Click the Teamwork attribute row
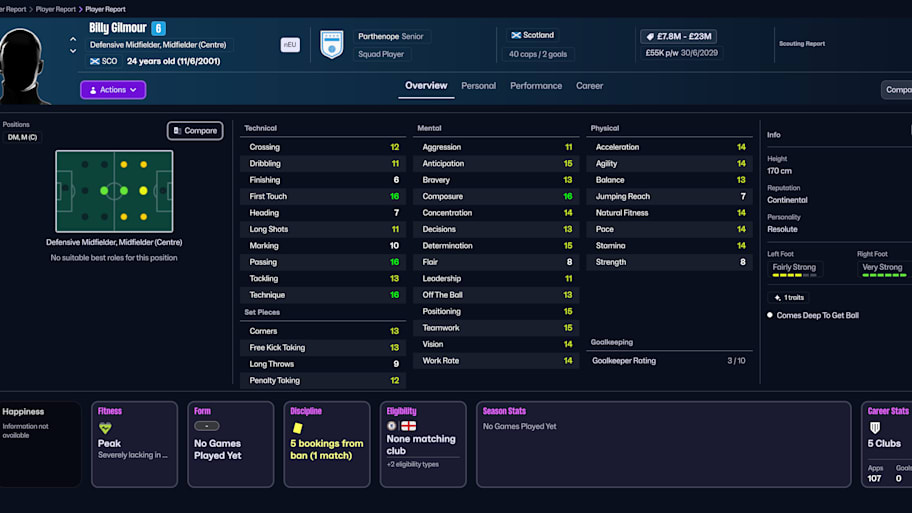 point(496,328)
